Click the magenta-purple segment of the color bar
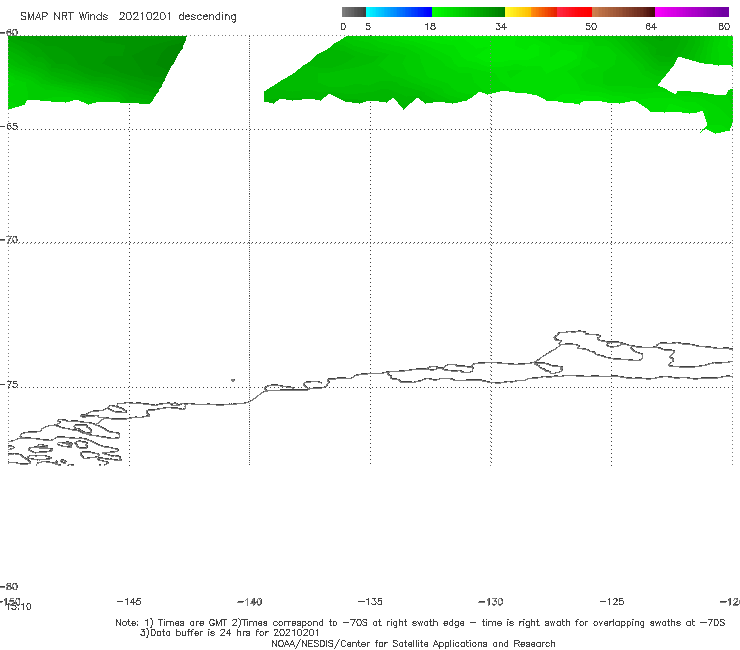Screen dimensions: 740x650 [692, 12]
